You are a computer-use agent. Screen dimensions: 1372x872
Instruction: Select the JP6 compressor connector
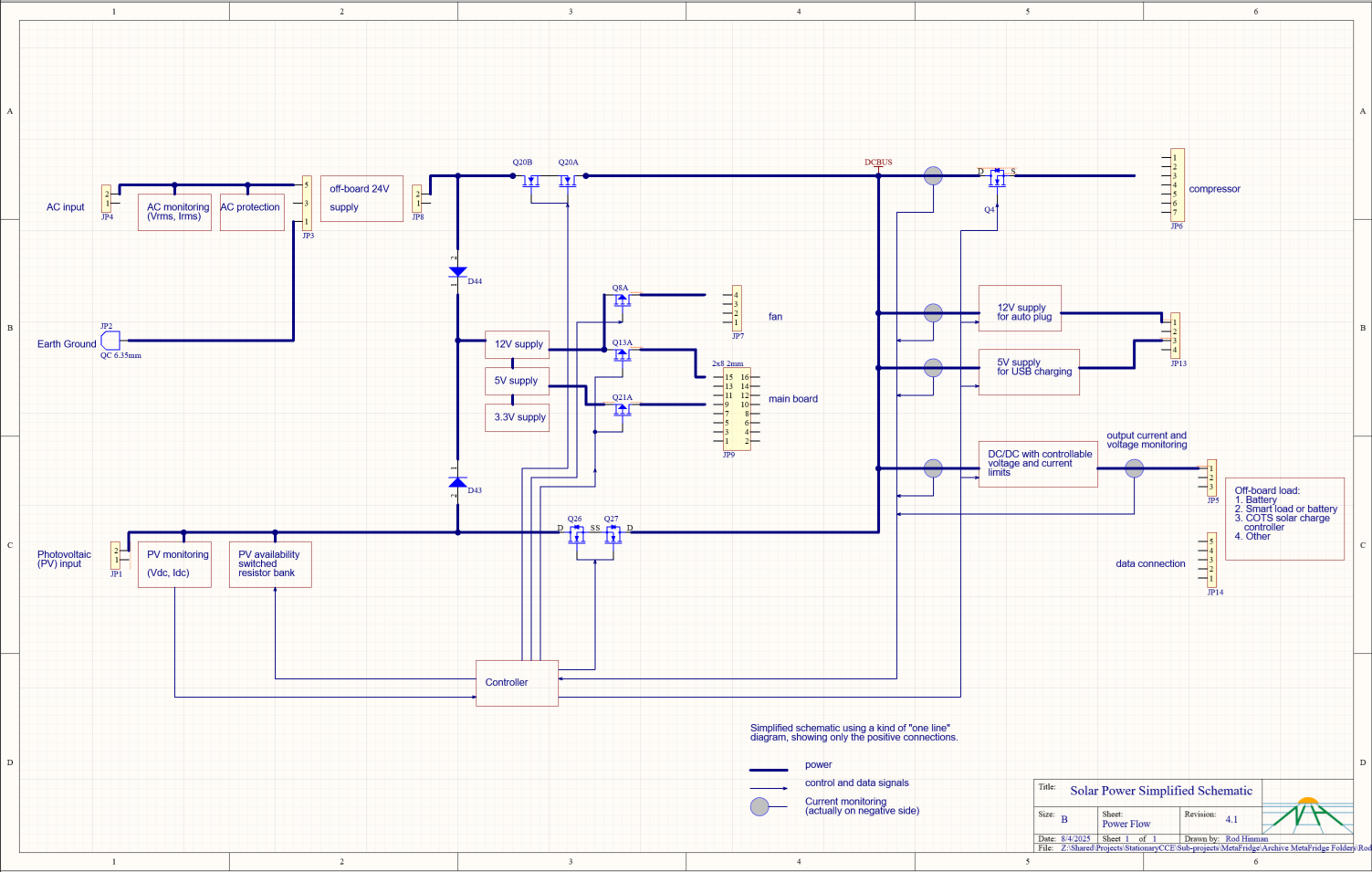click(1178, 185)
